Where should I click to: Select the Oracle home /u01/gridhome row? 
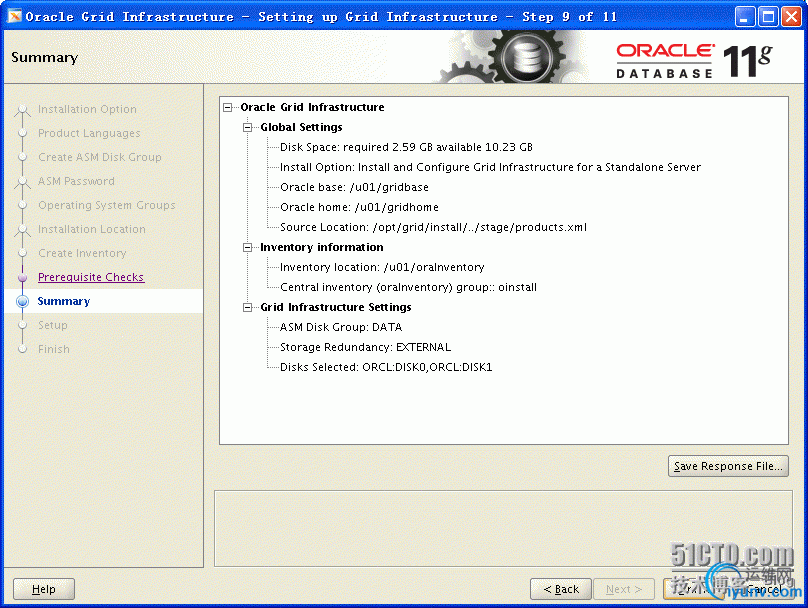point(359,208)
